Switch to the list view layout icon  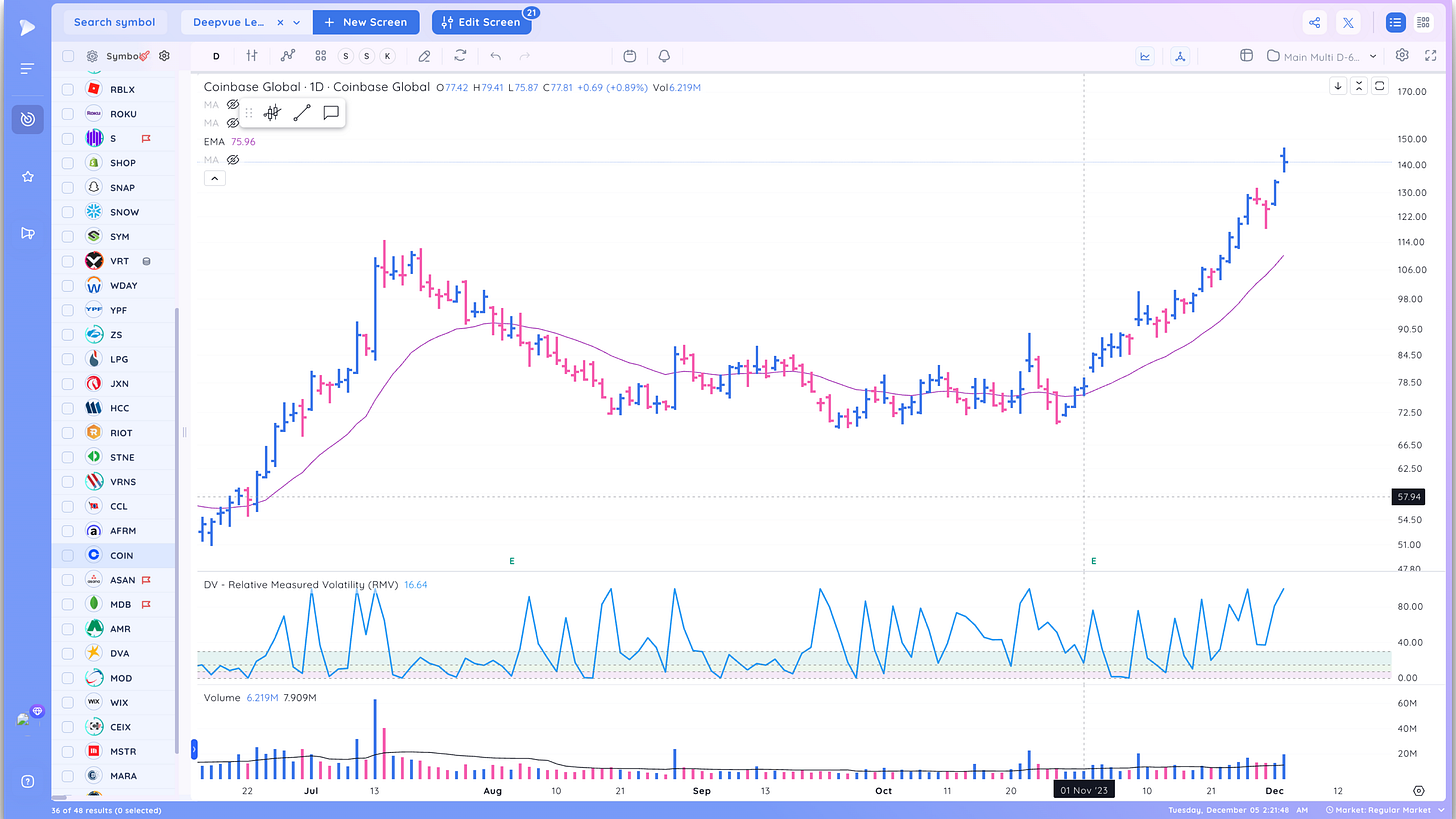click(1395, 22)
